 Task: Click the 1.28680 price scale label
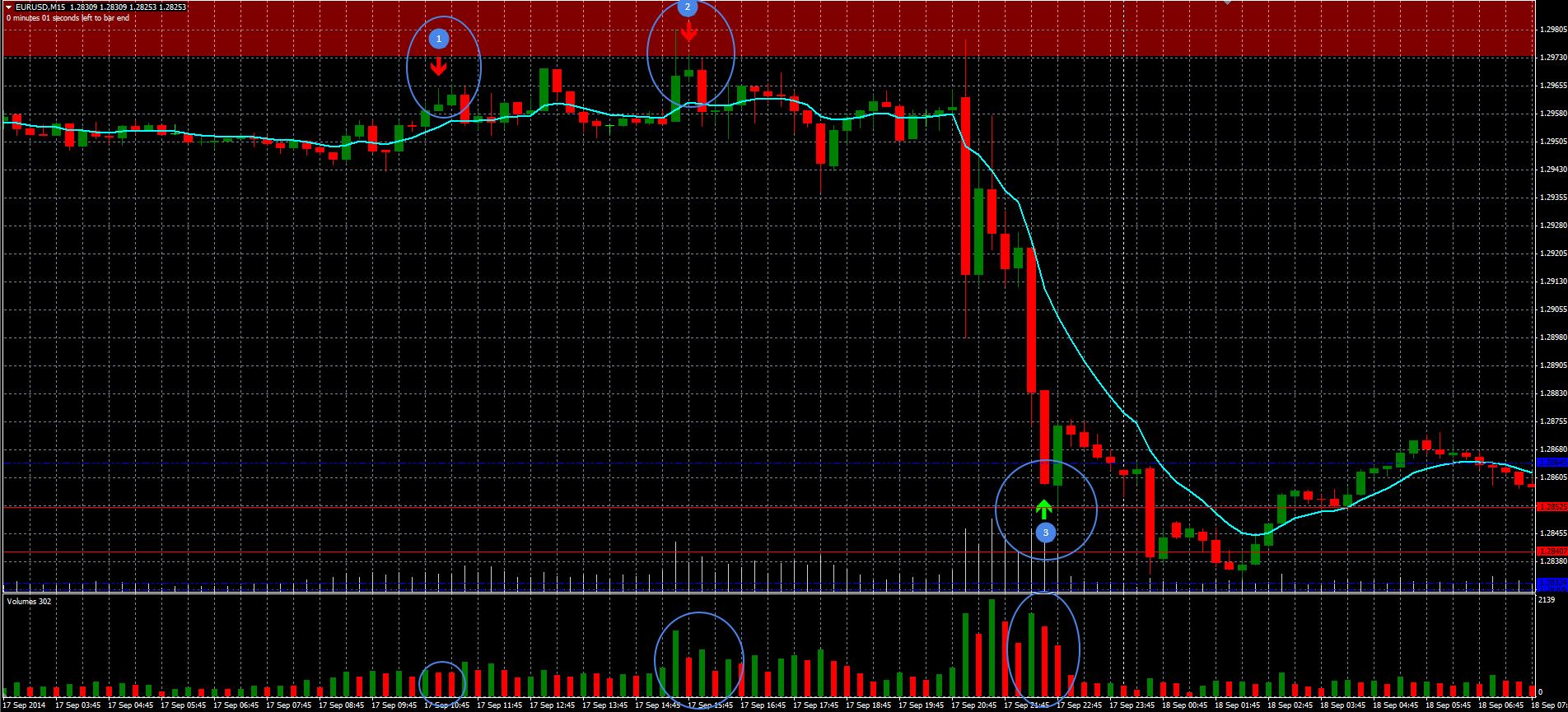1552,449
